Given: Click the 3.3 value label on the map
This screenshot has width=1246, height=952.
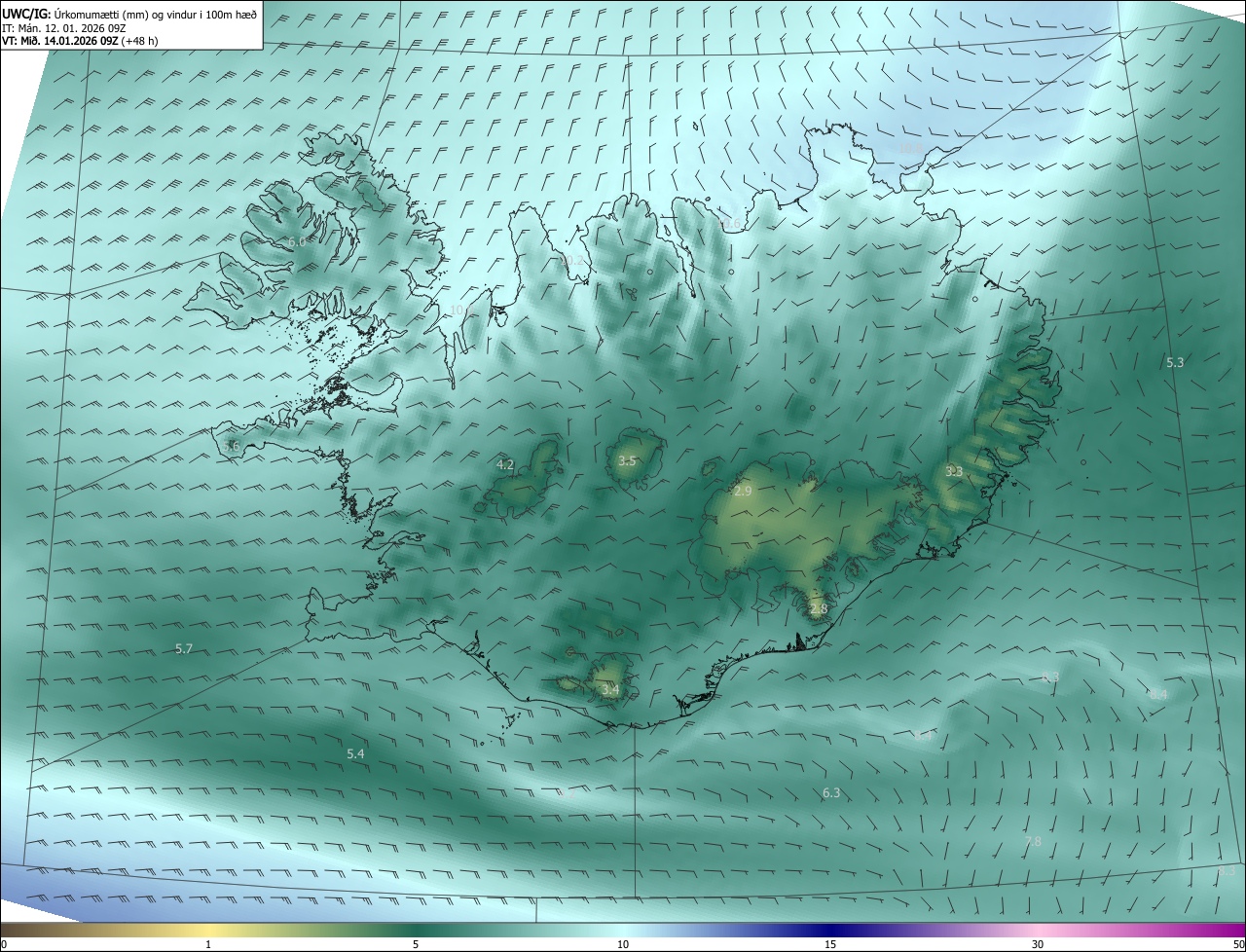Looking at the screenshot, I should coord(954,471).
